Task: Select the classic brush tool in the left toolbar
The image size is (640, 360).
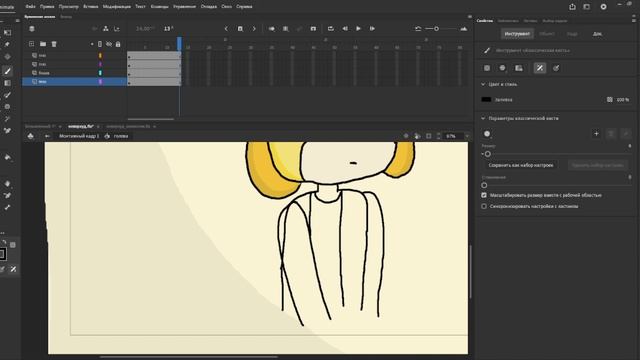Action: (7, 71)
